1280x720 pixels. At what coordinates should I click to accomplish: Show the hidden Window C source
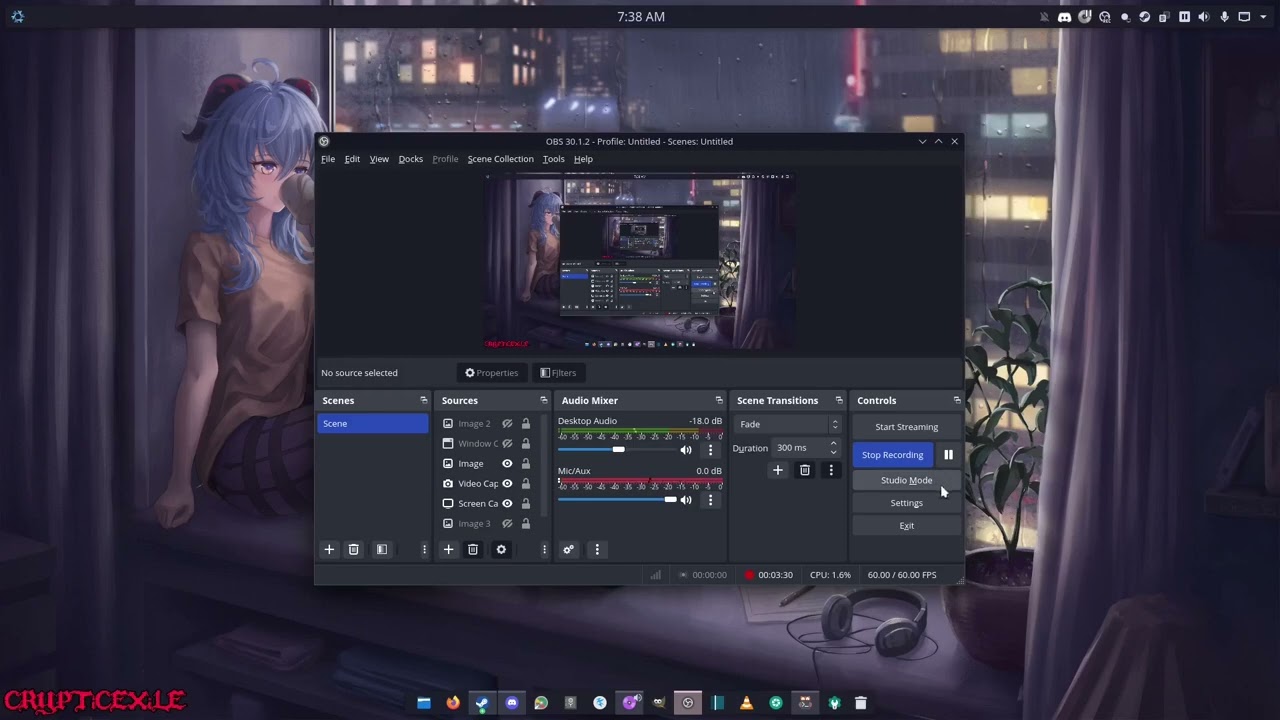(507, 444)
